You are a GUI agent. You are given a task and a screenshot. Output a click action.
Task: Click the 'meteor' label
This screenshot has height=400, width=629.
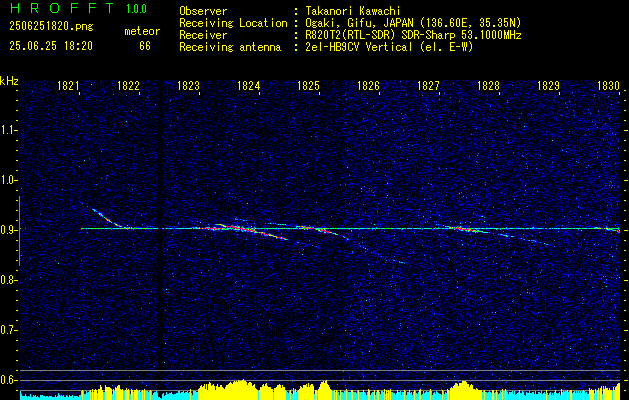142,31
